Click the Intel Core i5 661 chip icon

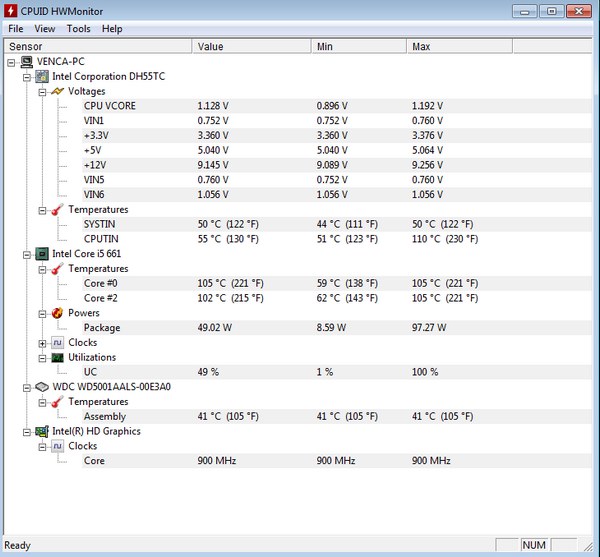[x=42, y=254]
